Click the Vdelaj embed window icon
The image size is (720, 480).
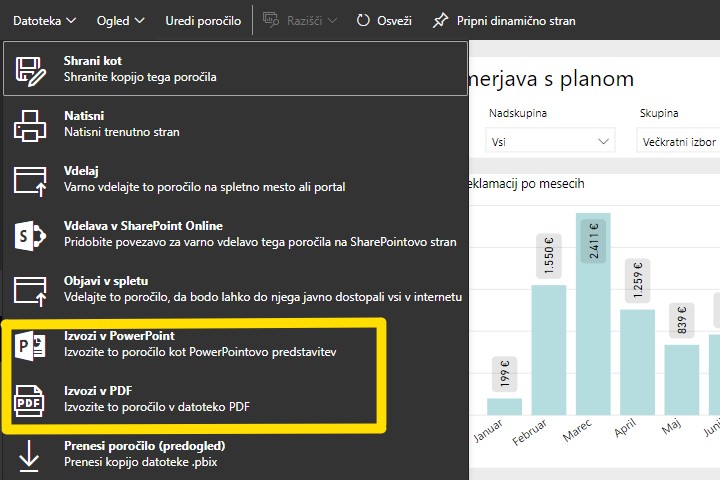coord(30,181)
